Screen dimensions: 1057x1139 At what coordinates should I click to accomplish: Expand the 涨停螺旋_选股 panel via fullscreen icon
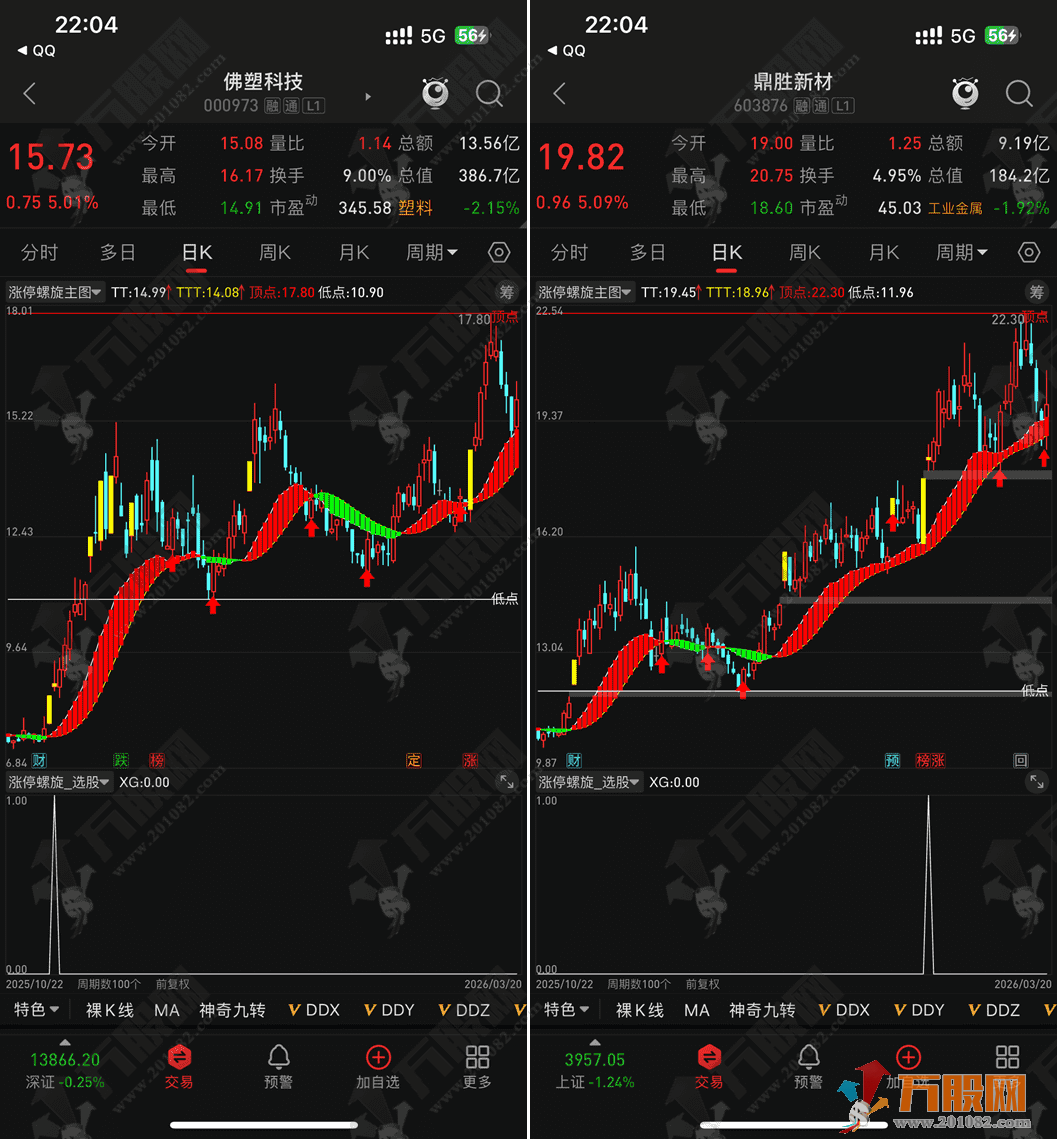[x=509, y=782]
